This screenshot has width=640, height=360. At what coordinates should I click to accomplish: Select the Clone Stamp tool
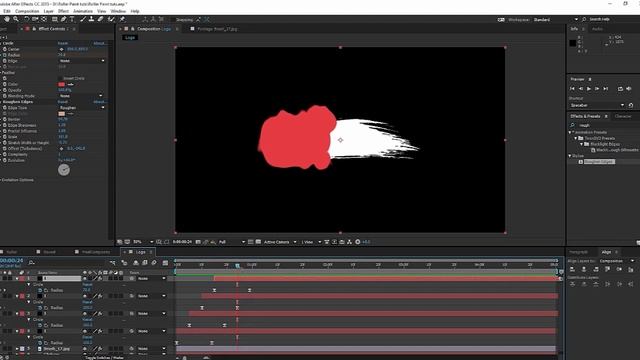coord(91,19)
